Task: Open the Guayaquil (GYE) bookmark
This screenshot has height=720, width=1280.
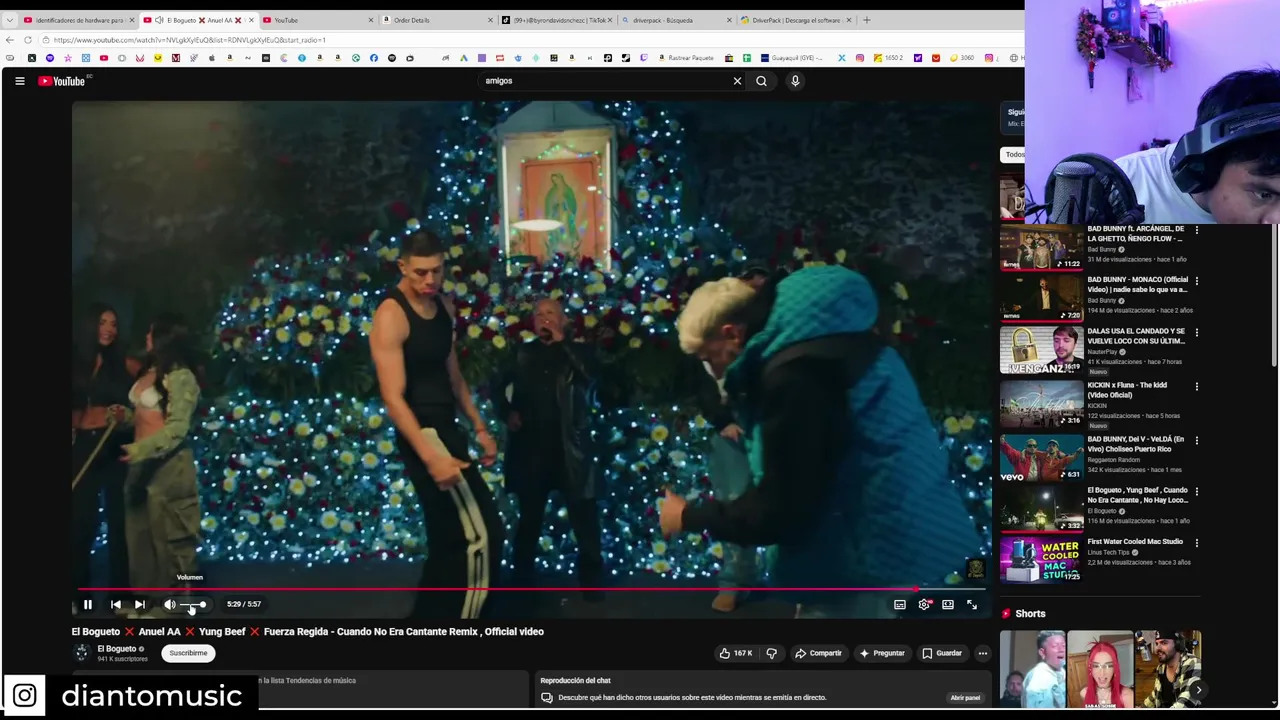Action: [x=793, y=58]
